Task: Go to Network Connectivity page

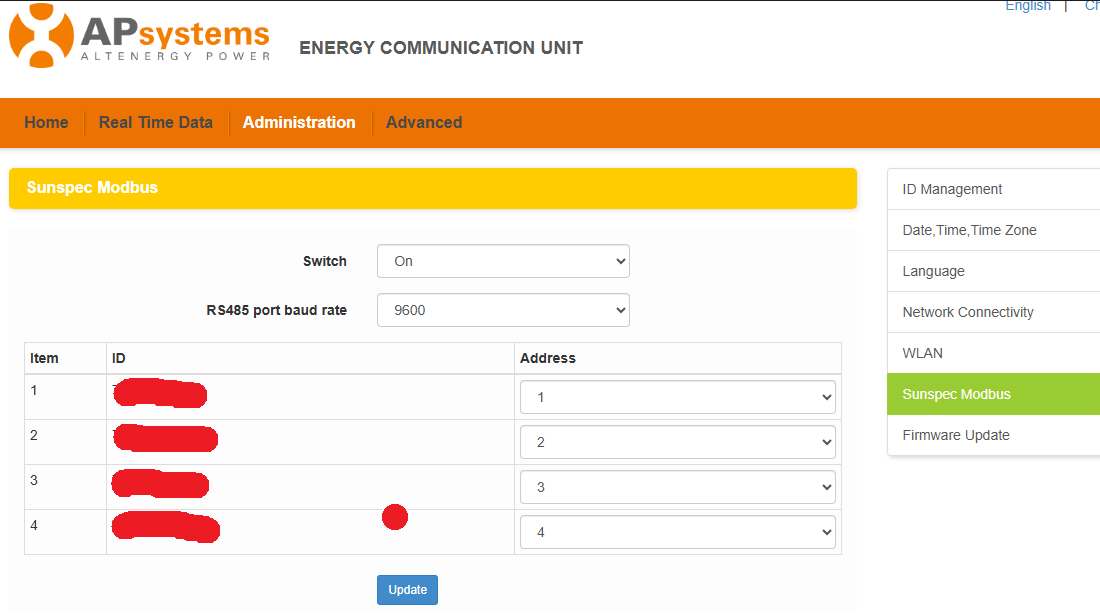Action: [x=968, y=312]
